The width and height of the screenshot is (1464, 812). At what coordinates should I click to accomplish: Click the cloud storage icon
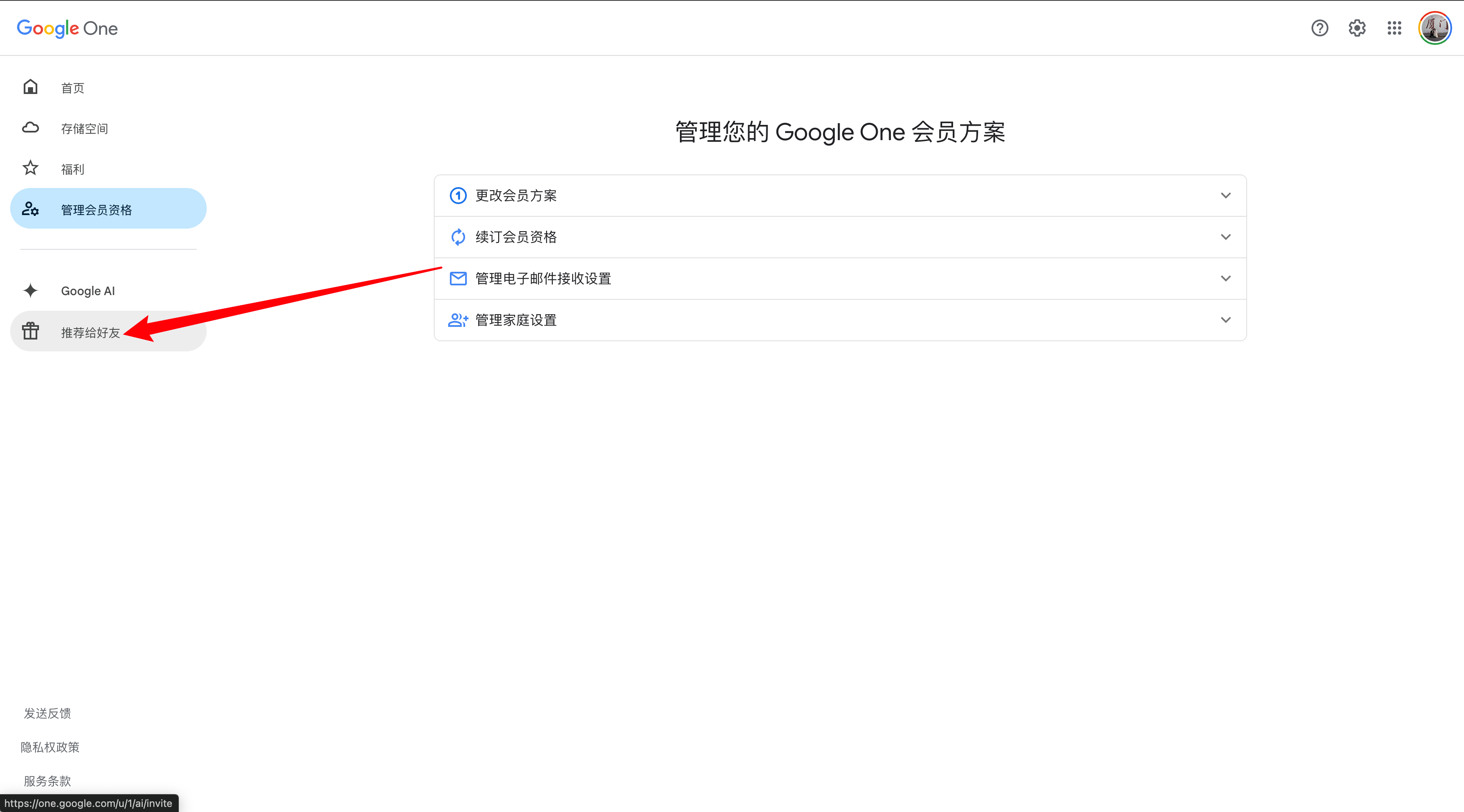pos(30,128)
